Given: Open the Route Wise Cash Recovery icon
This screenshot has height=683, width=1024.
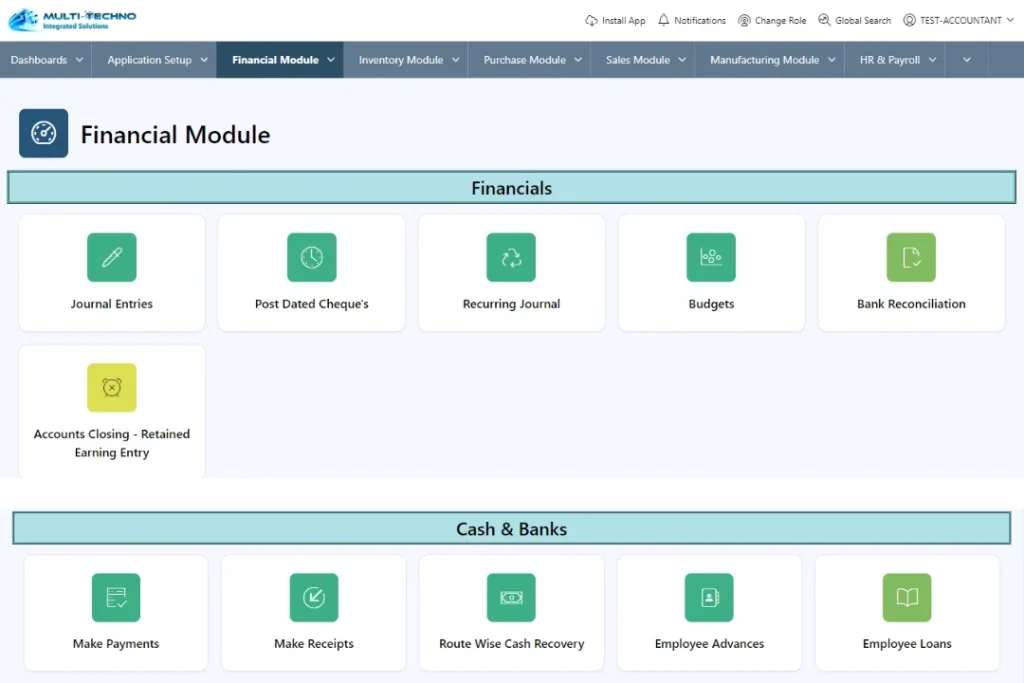Looking at the screenshot, I should point(511,598).
